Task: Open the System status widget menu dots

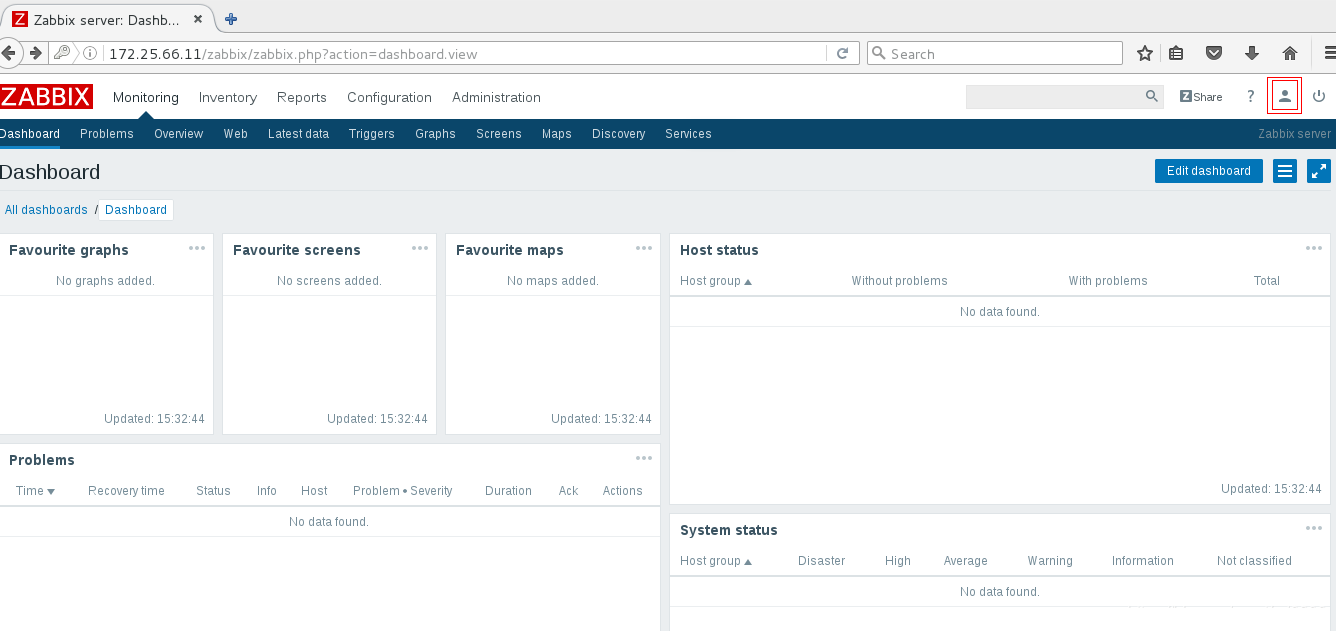Action: pos(1314,528)
